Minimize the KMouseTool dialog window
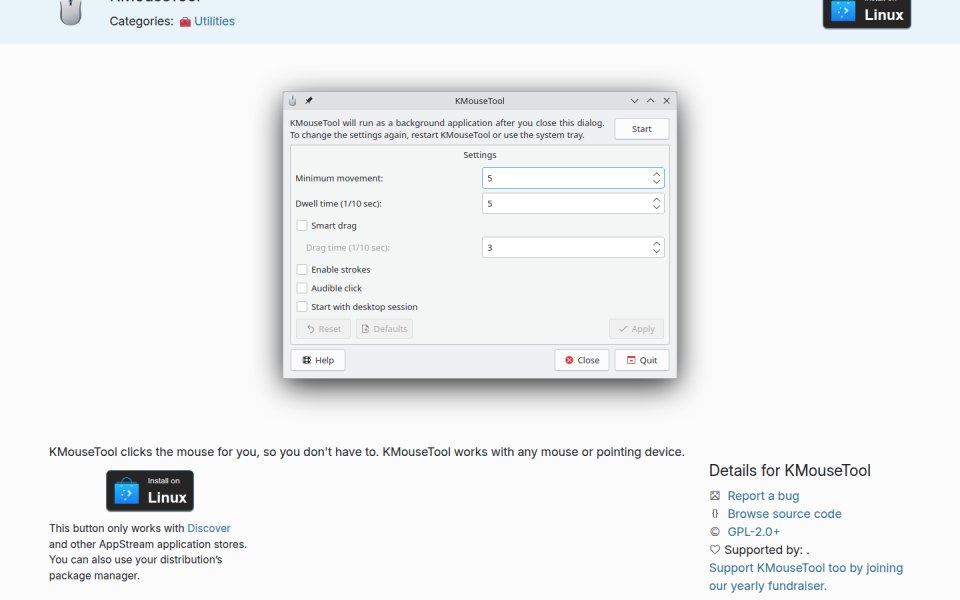Screen dimensions: 960x600 tap(634, 100)
